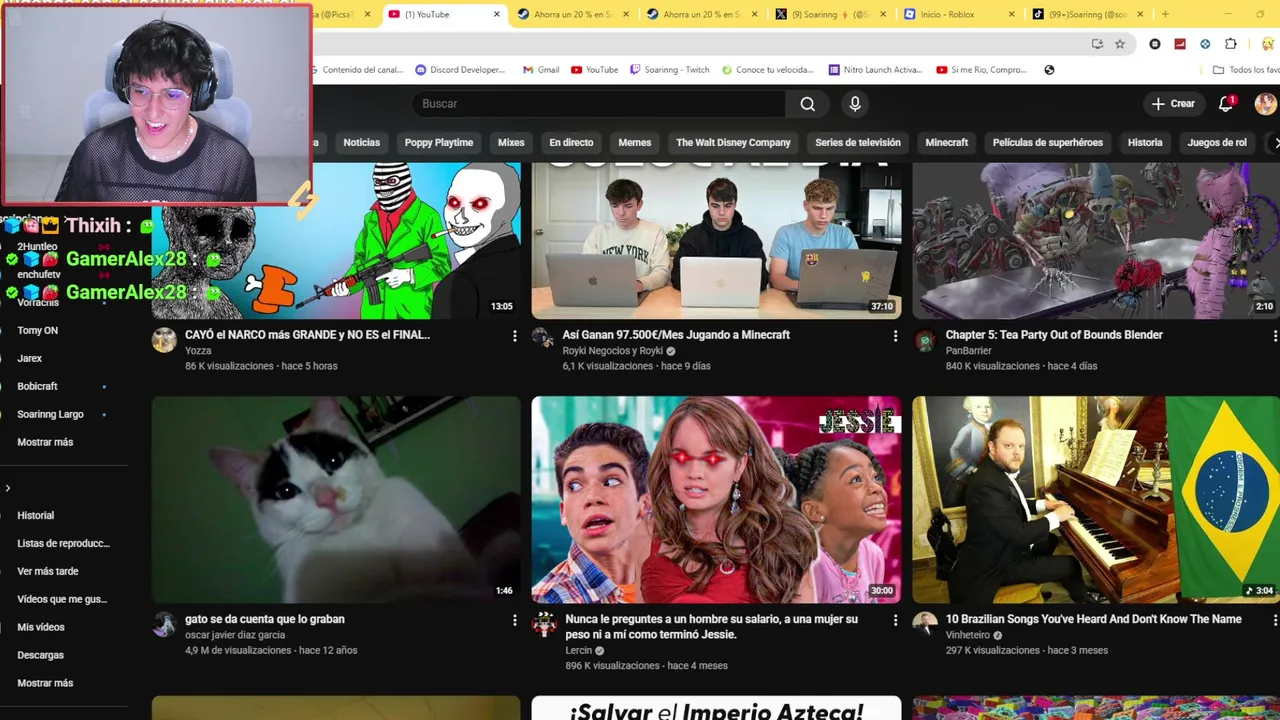Open Lercin channel avatar
1280x720 pixels.
click(x=544, y=624)
